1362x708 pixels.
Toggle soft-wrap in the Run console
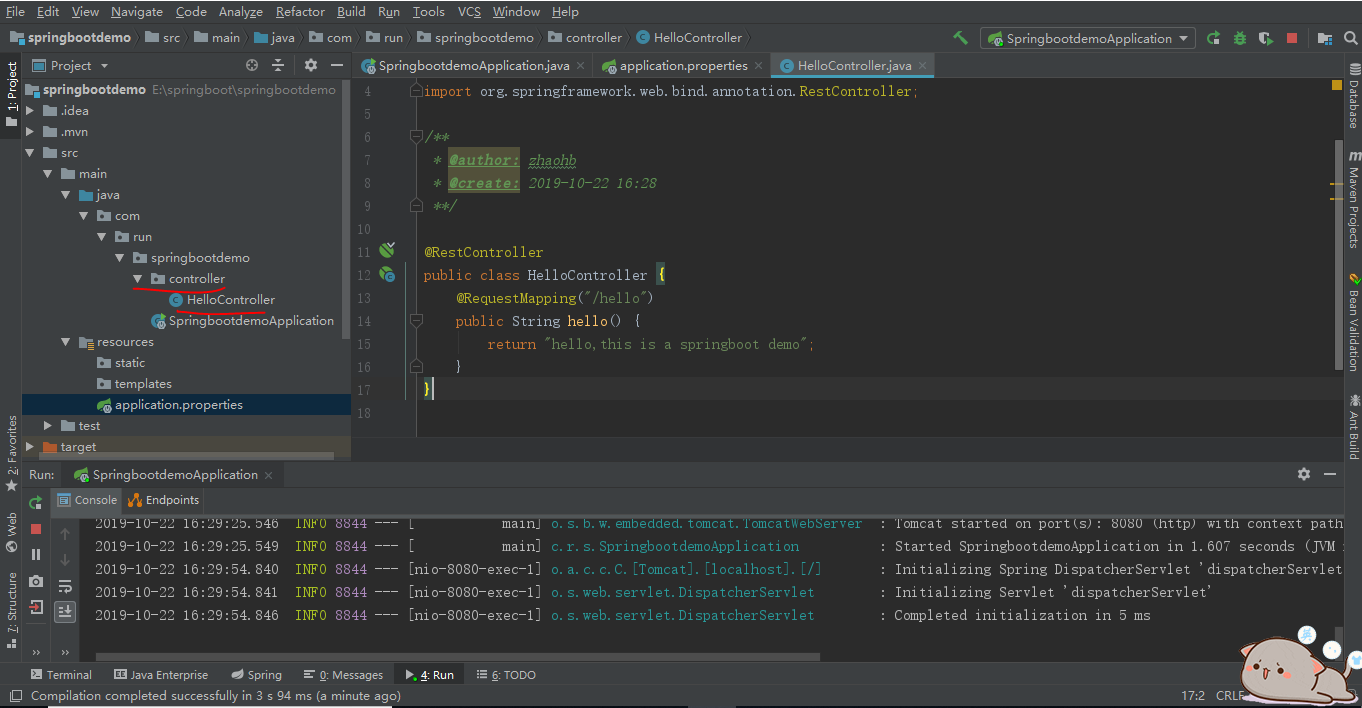(x=65, y=585)
